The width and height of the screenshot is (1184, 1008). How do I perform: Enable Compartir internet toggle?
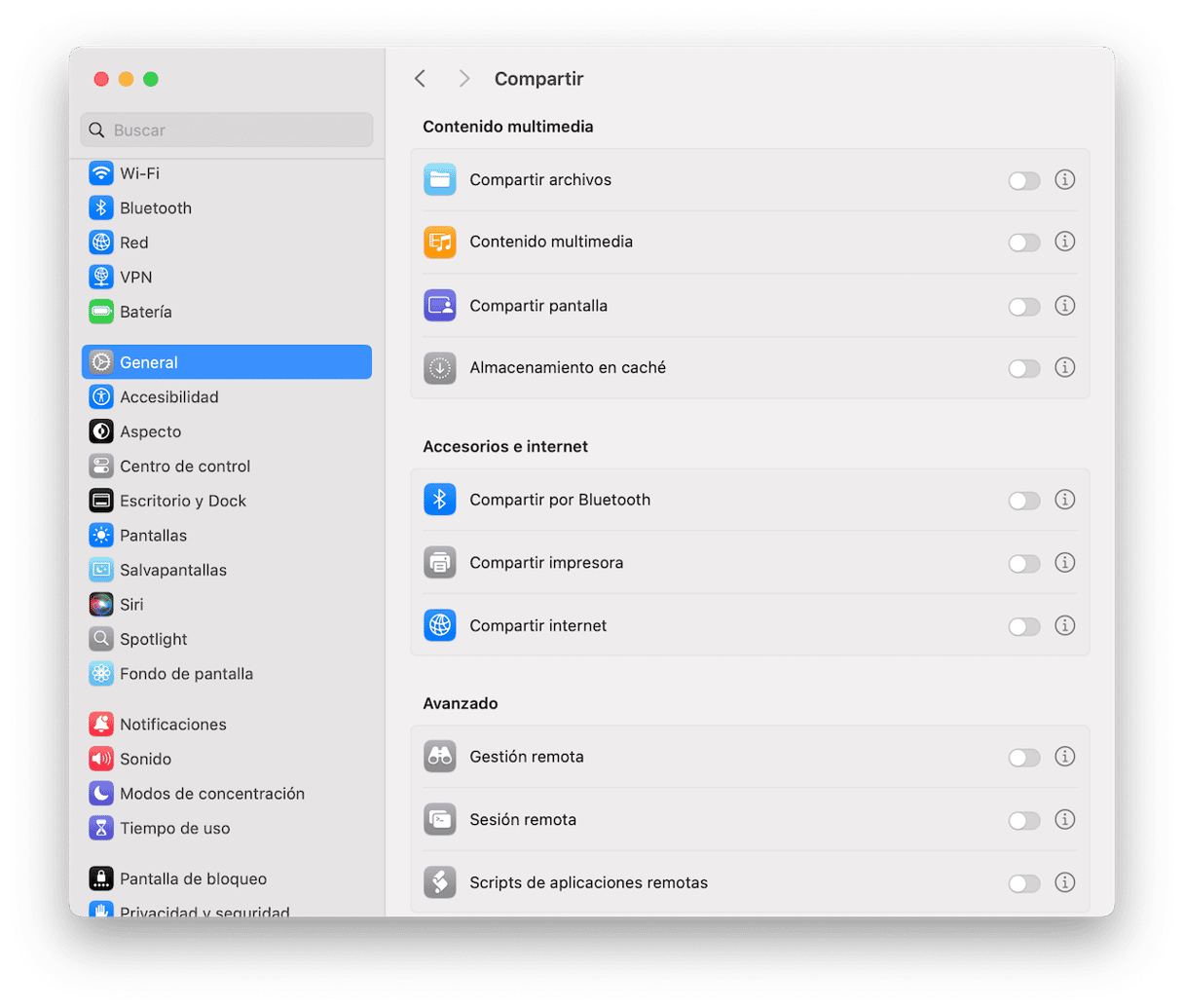pyautogui.click(x=1024, y=626)
